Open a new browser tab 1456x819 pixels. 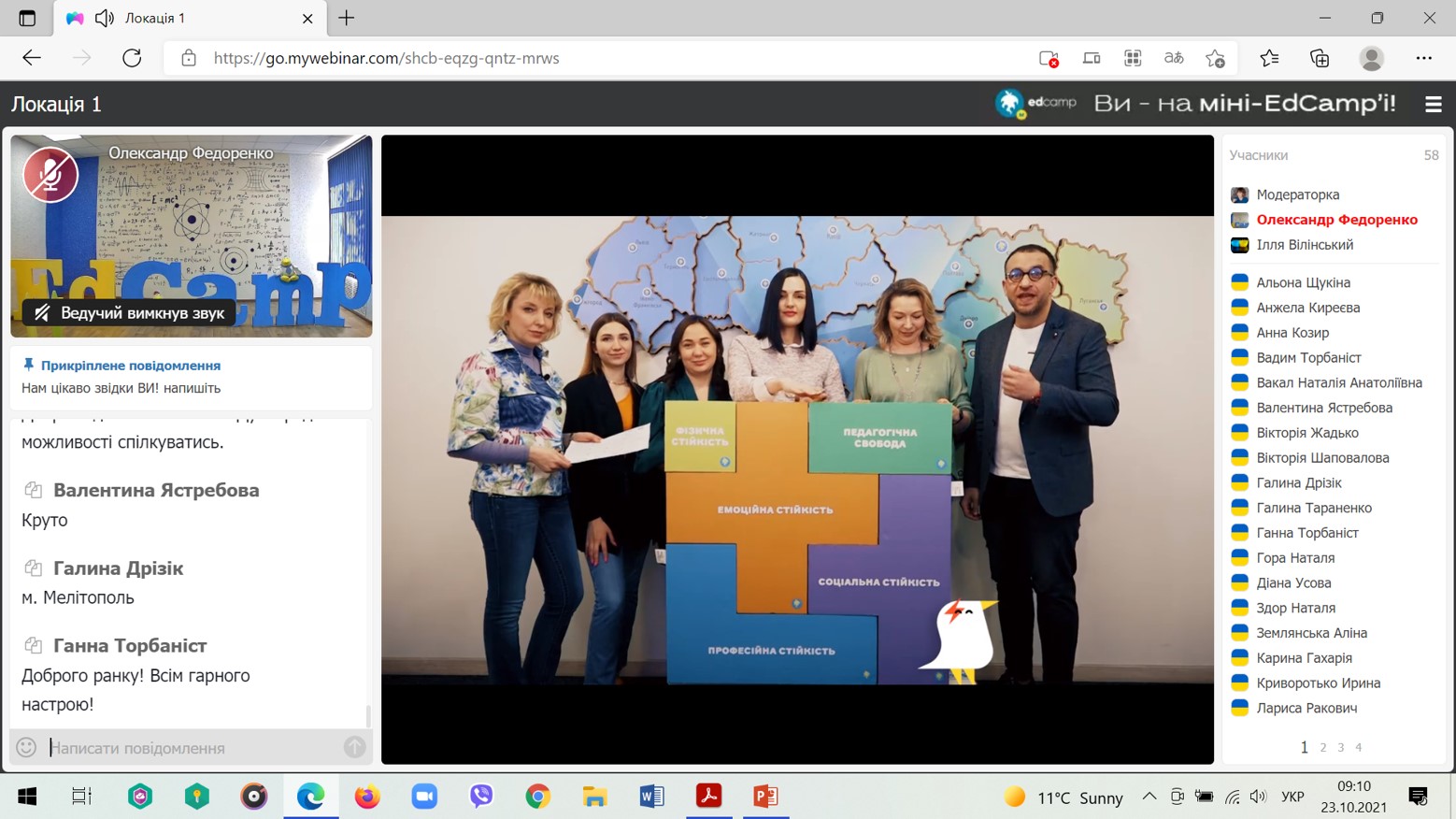tap(347, 18)
